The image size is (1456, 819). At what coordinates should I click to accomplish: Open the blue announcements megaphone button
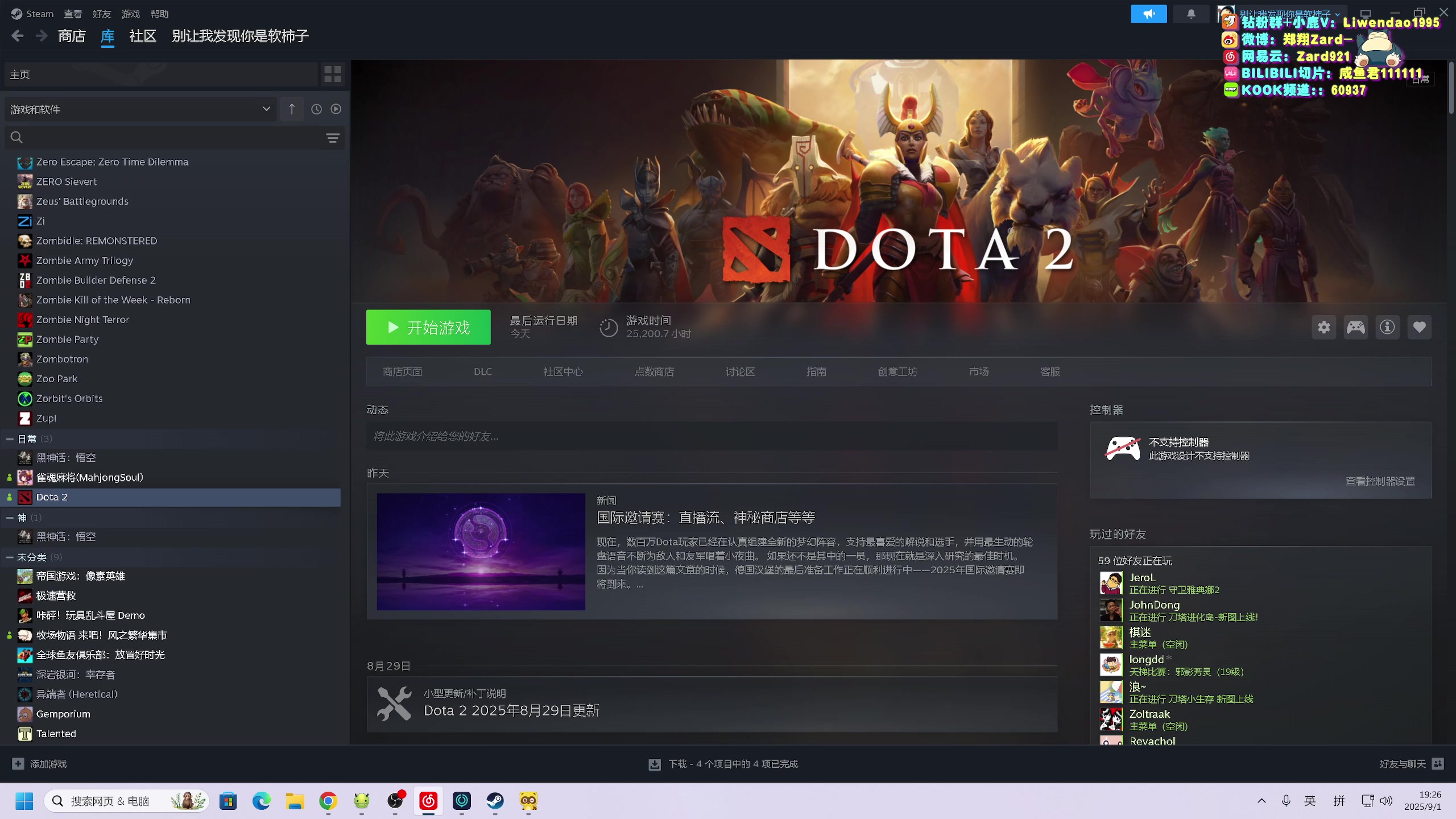1148,14
